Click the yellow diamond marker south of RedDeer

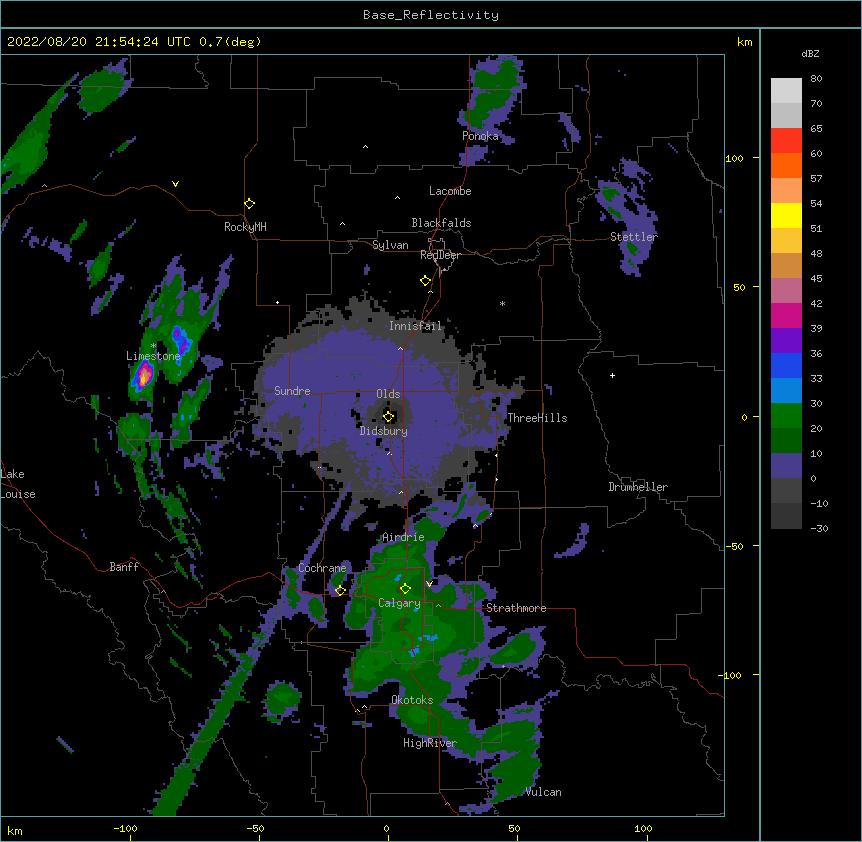pos(426,281)
